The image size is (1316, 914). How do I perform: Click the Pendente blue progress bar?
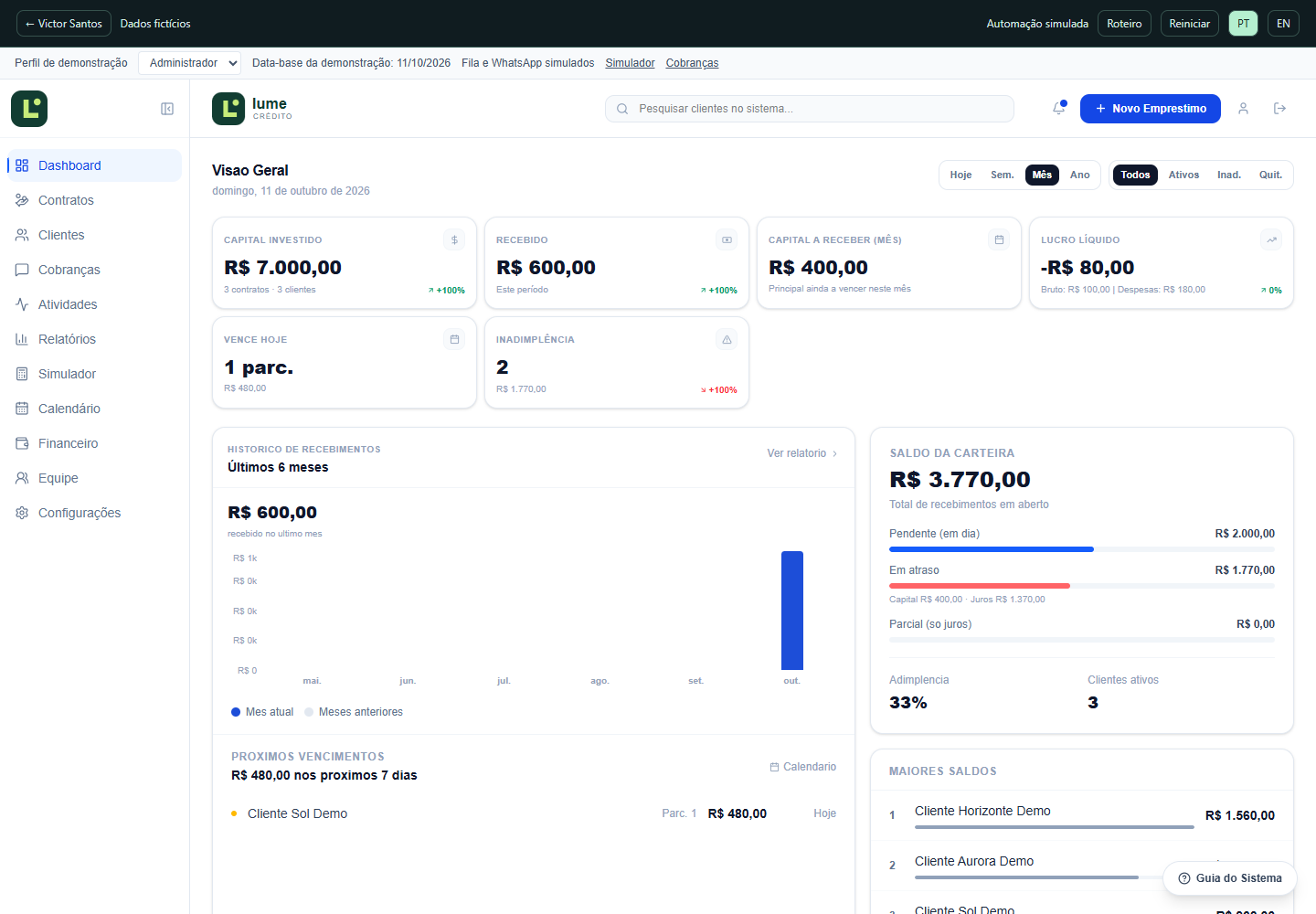(992, 549)
